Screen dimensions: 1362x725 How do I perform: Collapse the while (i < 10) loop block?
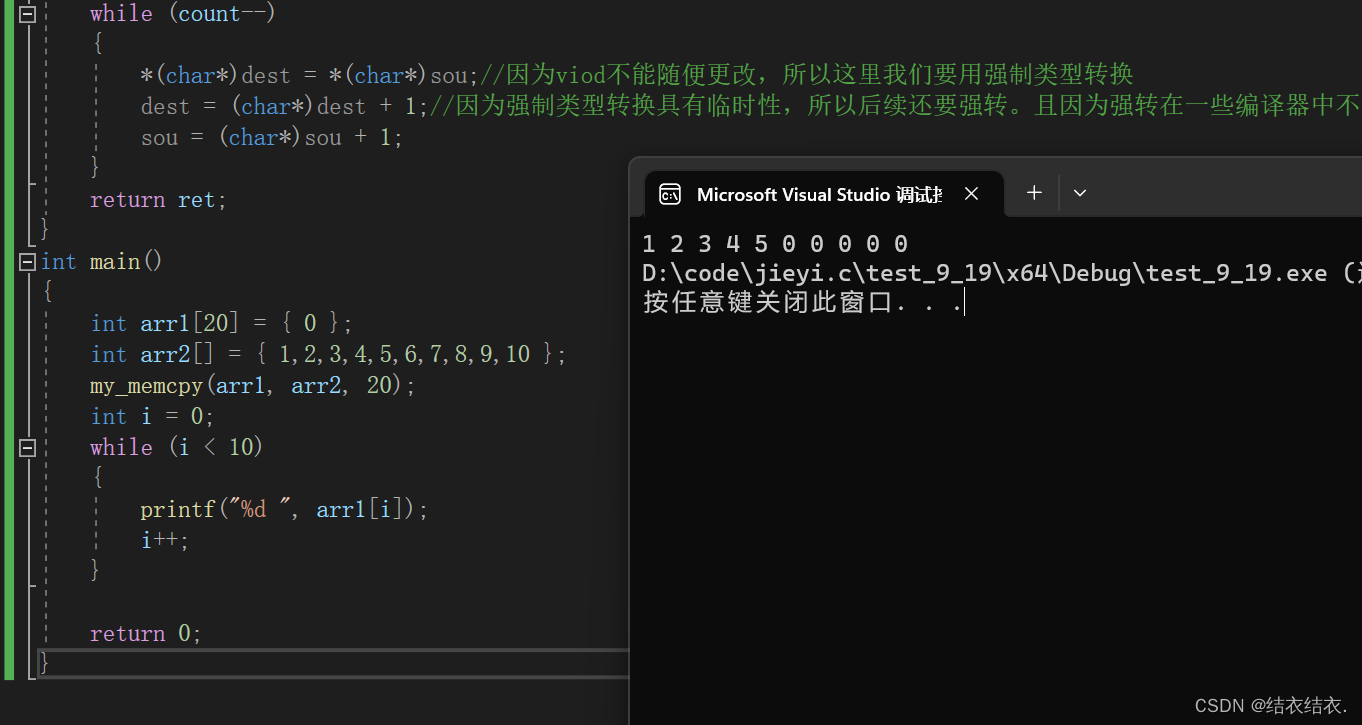pos(27,448)
